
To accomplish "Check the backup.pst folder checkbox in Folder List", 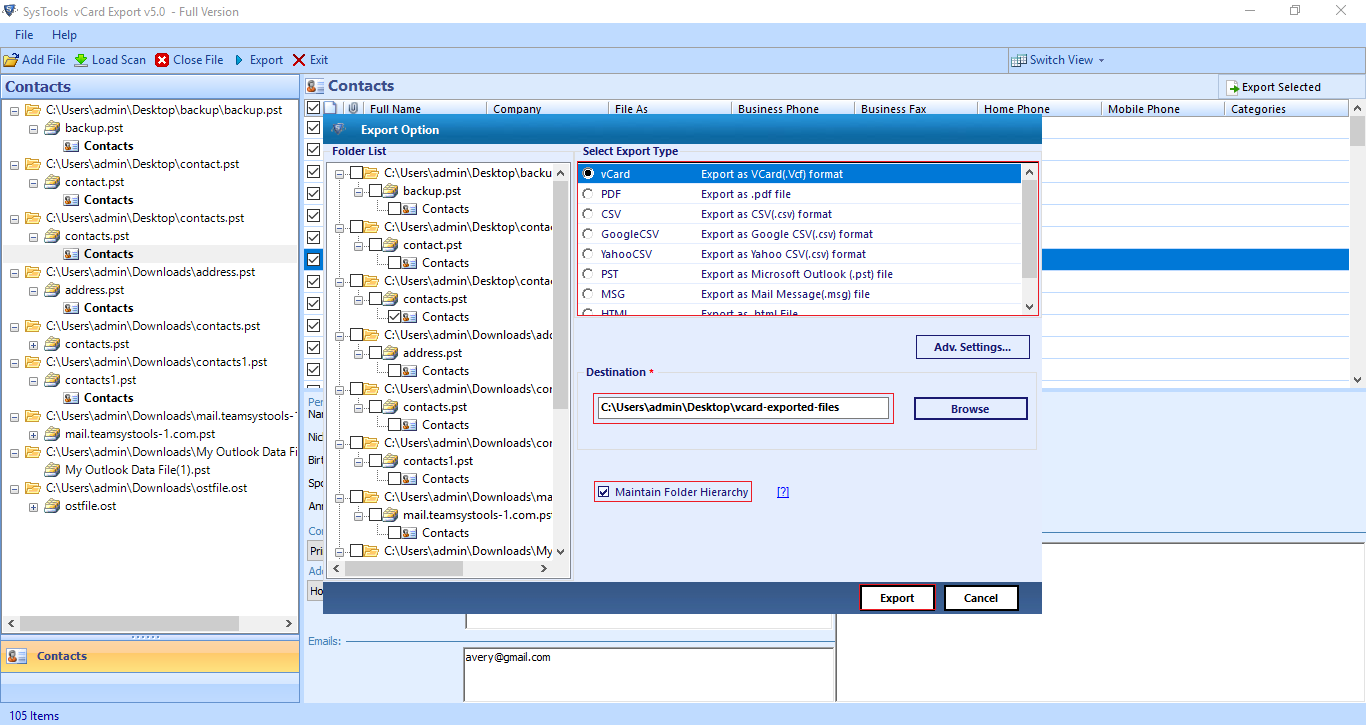I will 376,191.
